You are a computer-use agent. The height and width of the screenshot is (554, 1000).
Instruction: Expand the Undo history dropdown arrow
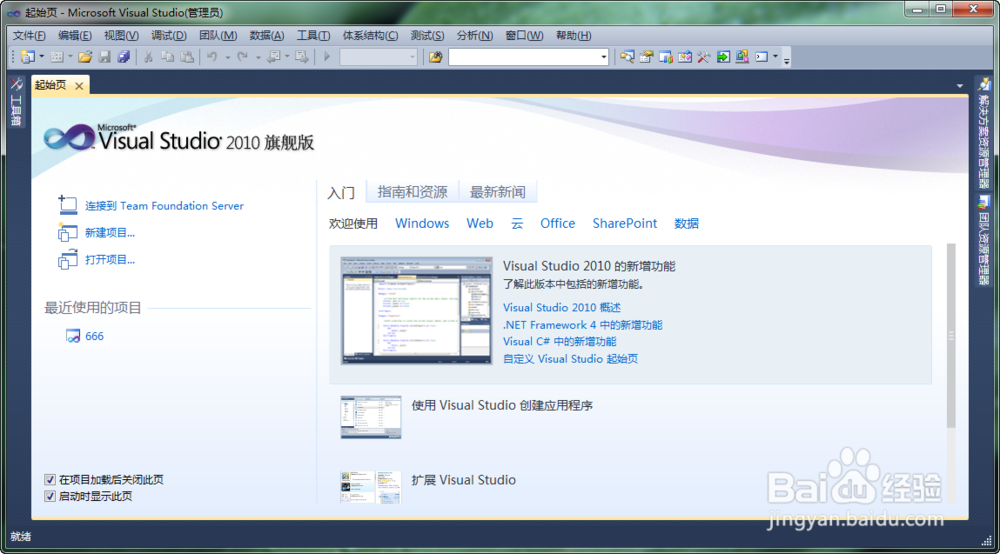(227, 57)
